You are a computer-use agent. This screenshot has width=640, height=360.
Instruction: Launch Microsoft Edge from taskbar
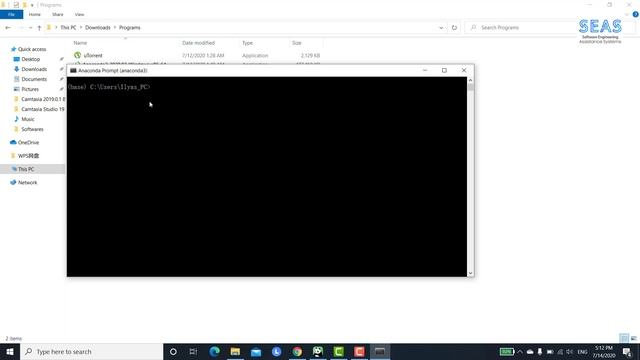click(214, 351)
